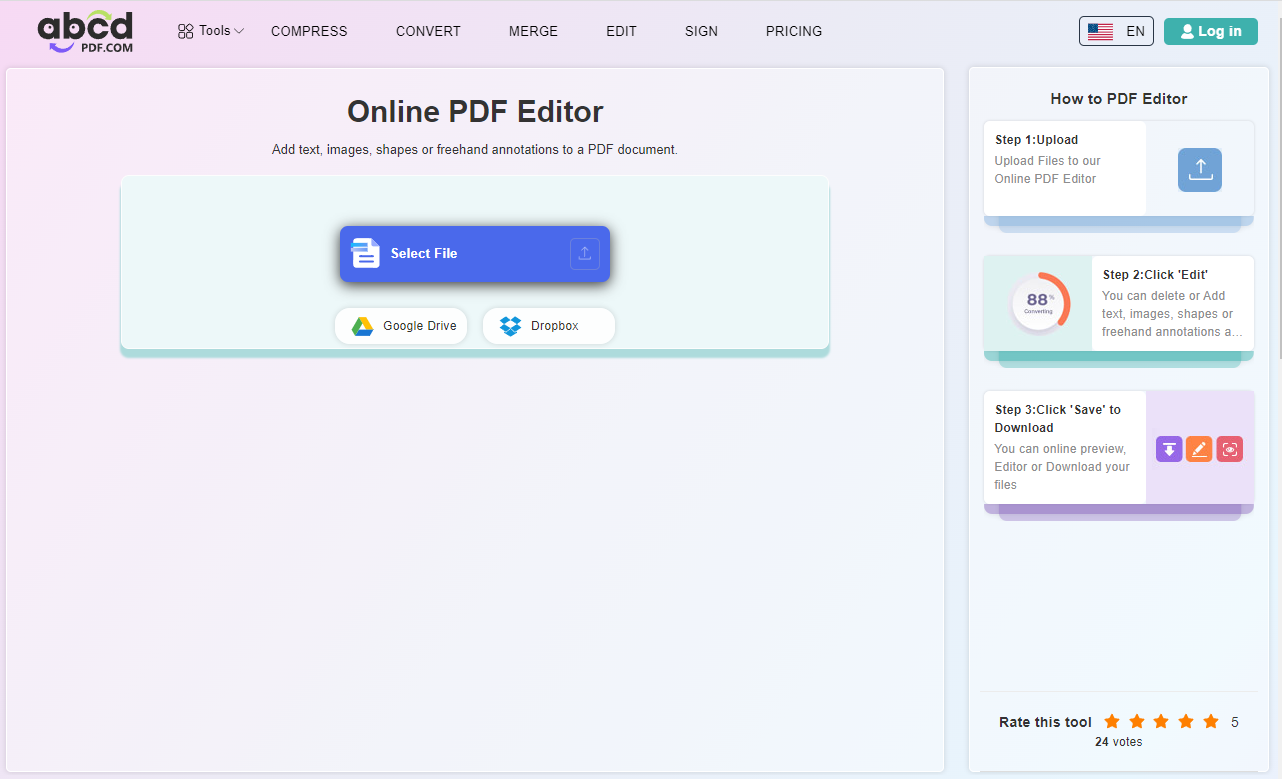
Task: Go to the MERGE page
Action: click(x=533, y=31)
